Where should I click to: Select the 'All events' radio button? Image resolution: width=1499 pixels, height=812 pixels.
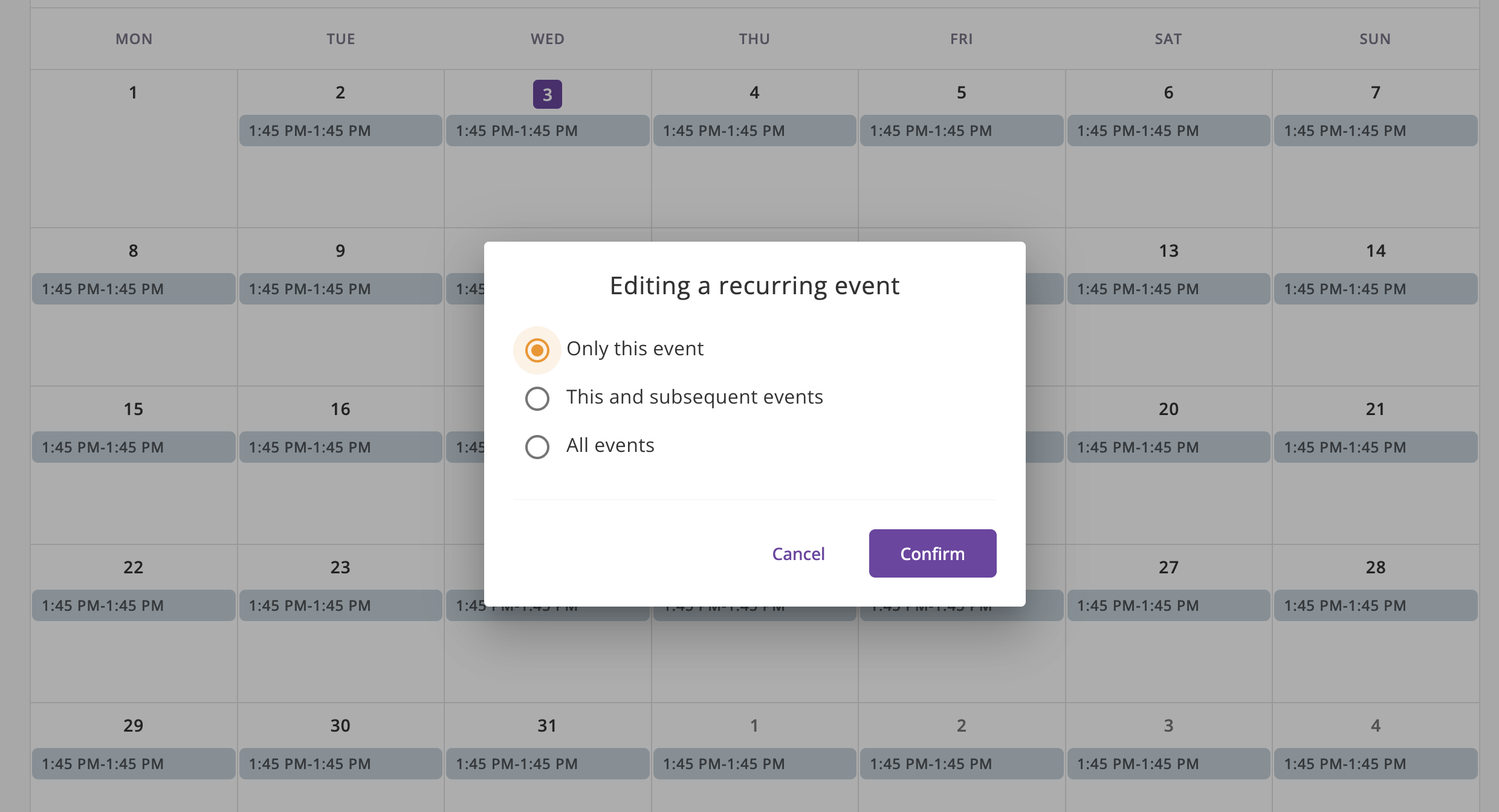click(x=537, y=446)
